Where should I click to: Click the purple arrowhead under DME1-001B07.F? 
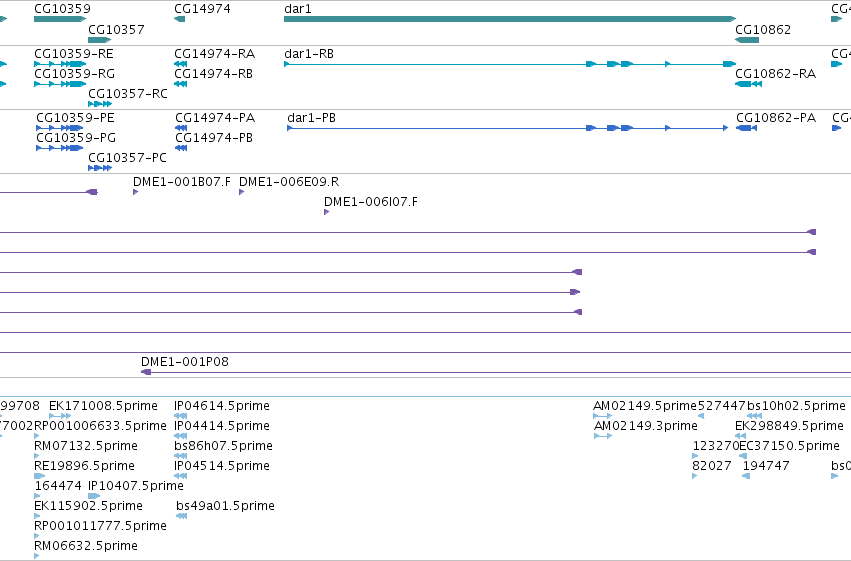coord(135,192)
